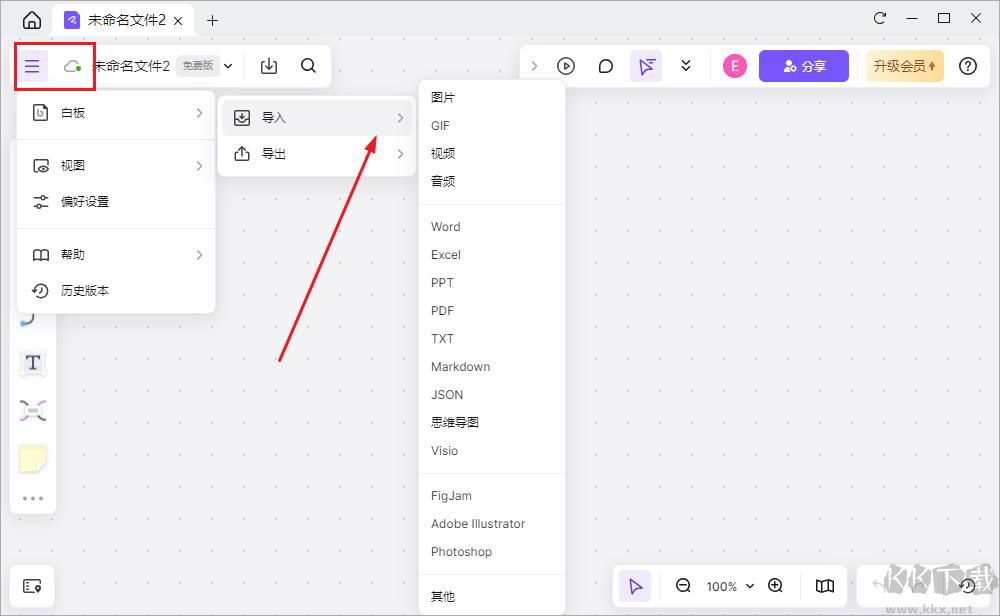Click the save/download icon near filename
1000x616 pixels.
point(268,65)
